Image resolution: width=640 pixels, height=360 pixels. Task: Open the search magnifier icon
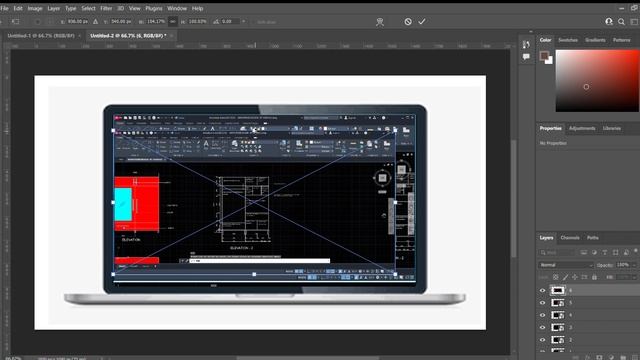click(x=621, y=22)
